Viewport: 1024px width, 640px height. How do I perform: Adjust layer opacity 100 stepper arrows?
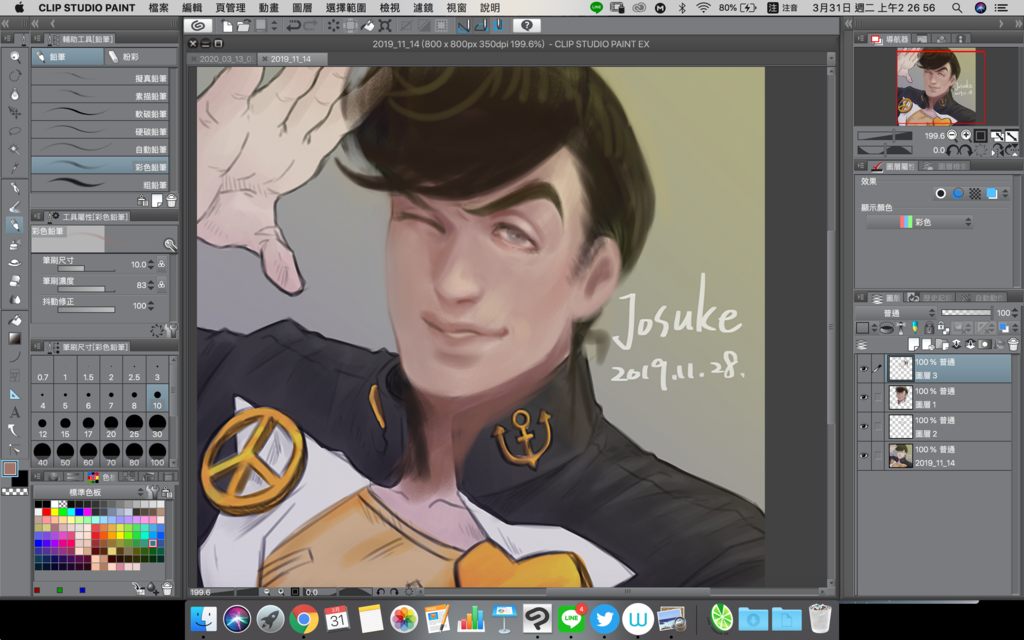1014,313
